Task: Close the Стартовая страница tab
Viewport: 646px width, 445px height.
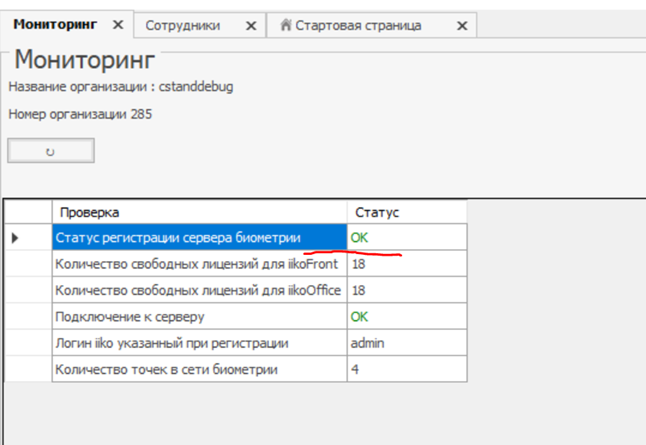Action: tap(462, 26)
